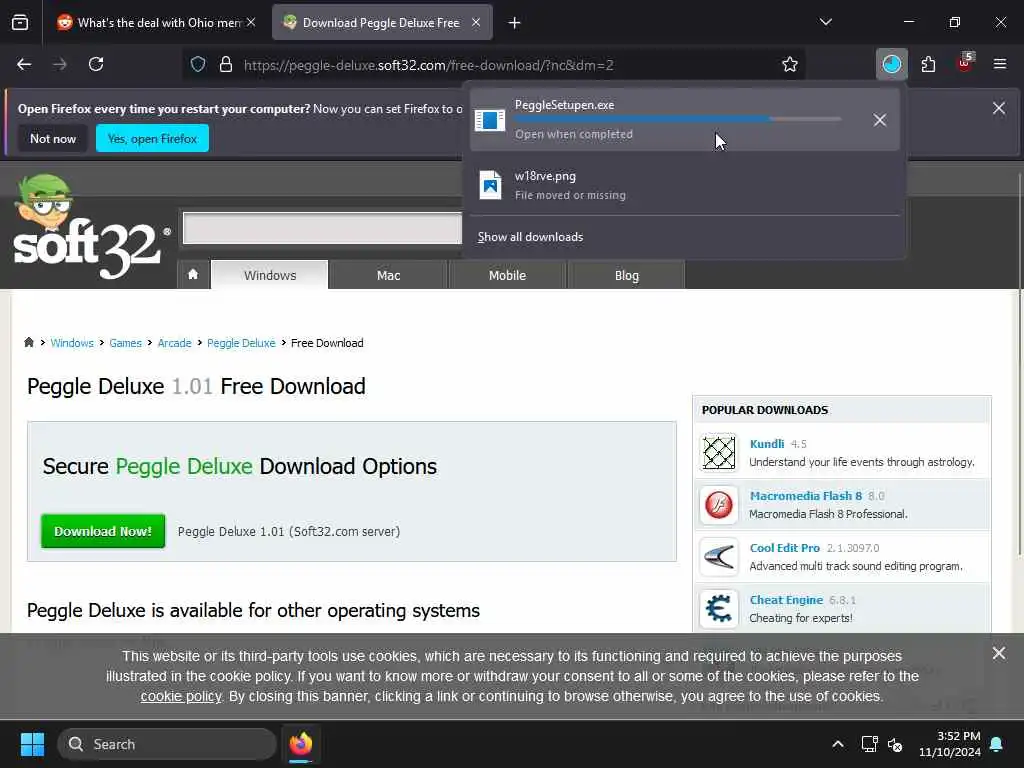Viewport: 1024px width, 768px height.
Task: Open Windows Start menu
Action: click(32, 744)
